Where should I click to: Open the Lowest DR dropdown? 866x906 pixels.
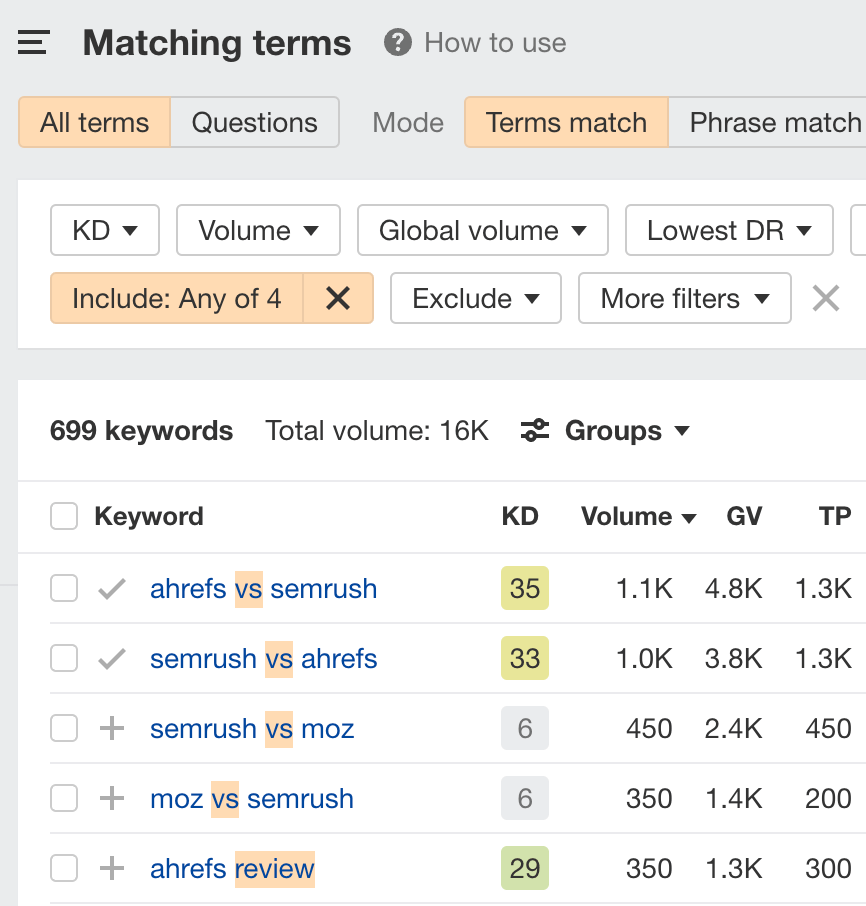tap(729, 230)
